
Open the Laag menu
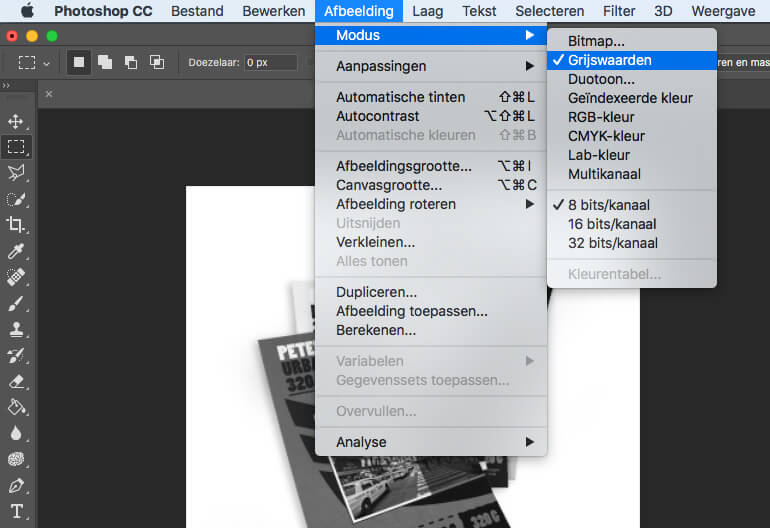tap(427, 11)
